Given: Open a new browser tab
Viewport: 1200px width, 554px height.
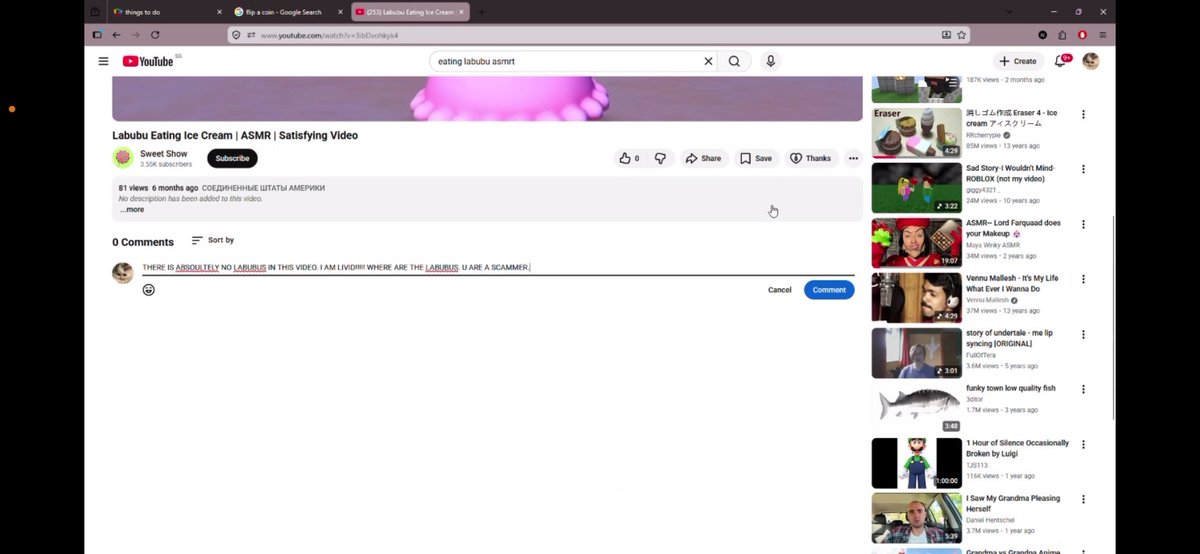Looking at the screenshot, I should pyautogui.click(x=481, y=12).
